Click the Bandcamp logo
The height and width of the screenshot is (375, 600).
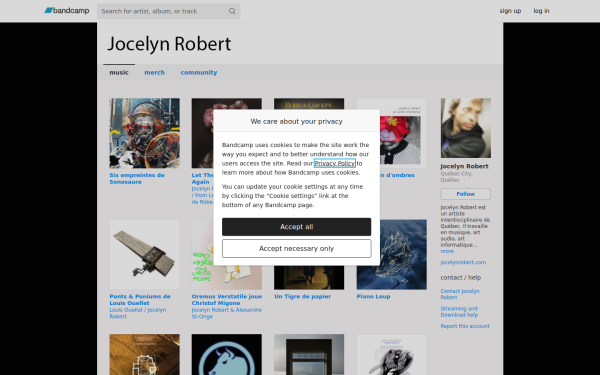67,11
